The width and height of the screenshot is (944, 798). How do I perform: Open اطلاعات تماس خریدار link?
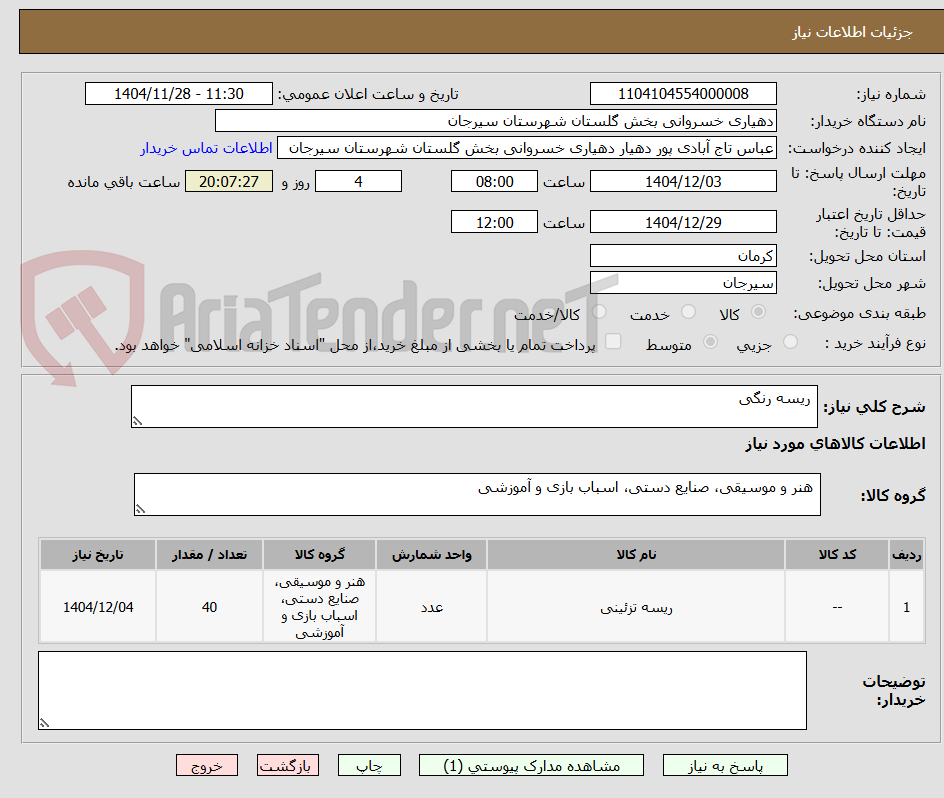click(x=206, y=148)
